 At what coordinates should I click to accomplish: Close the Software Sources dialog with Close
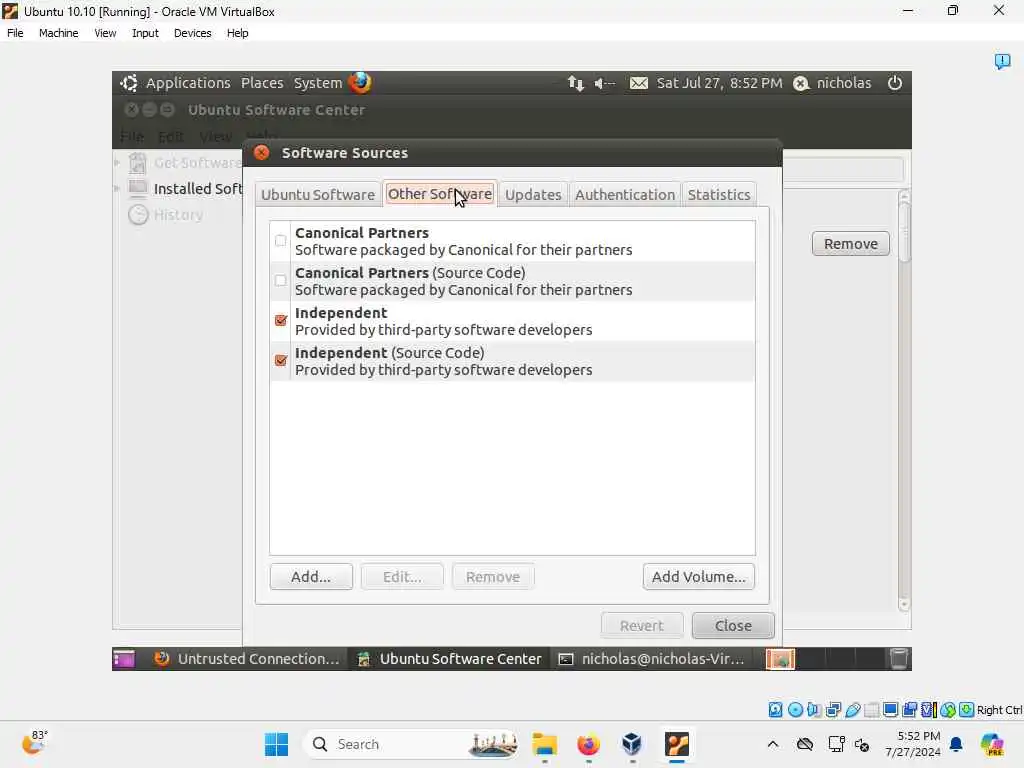point(733,626)
